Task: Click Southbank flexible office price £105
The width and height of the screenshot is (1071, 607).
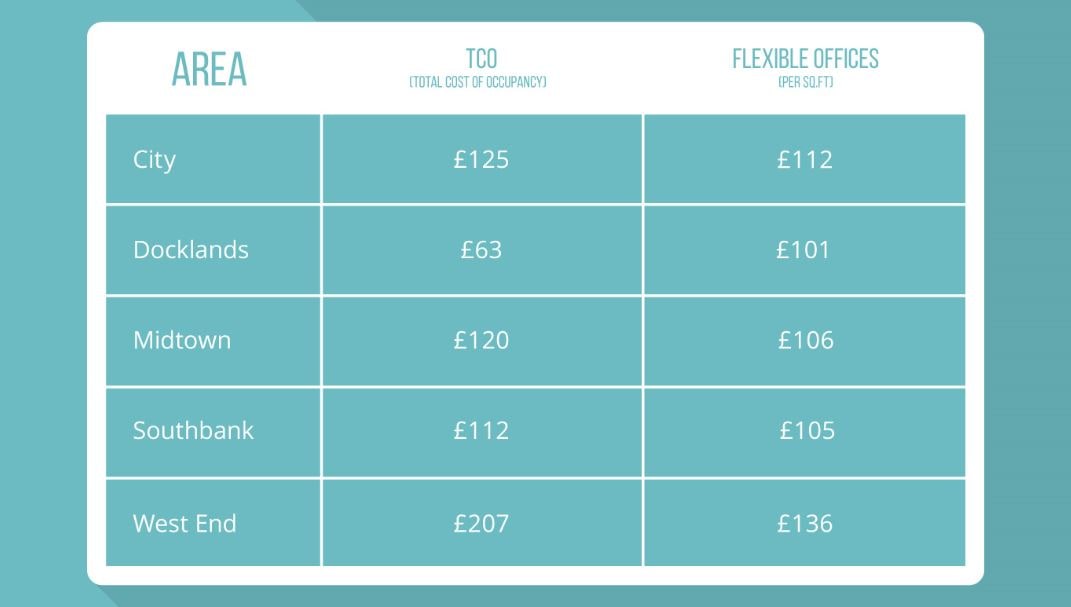Action: [x=807, y=431]
